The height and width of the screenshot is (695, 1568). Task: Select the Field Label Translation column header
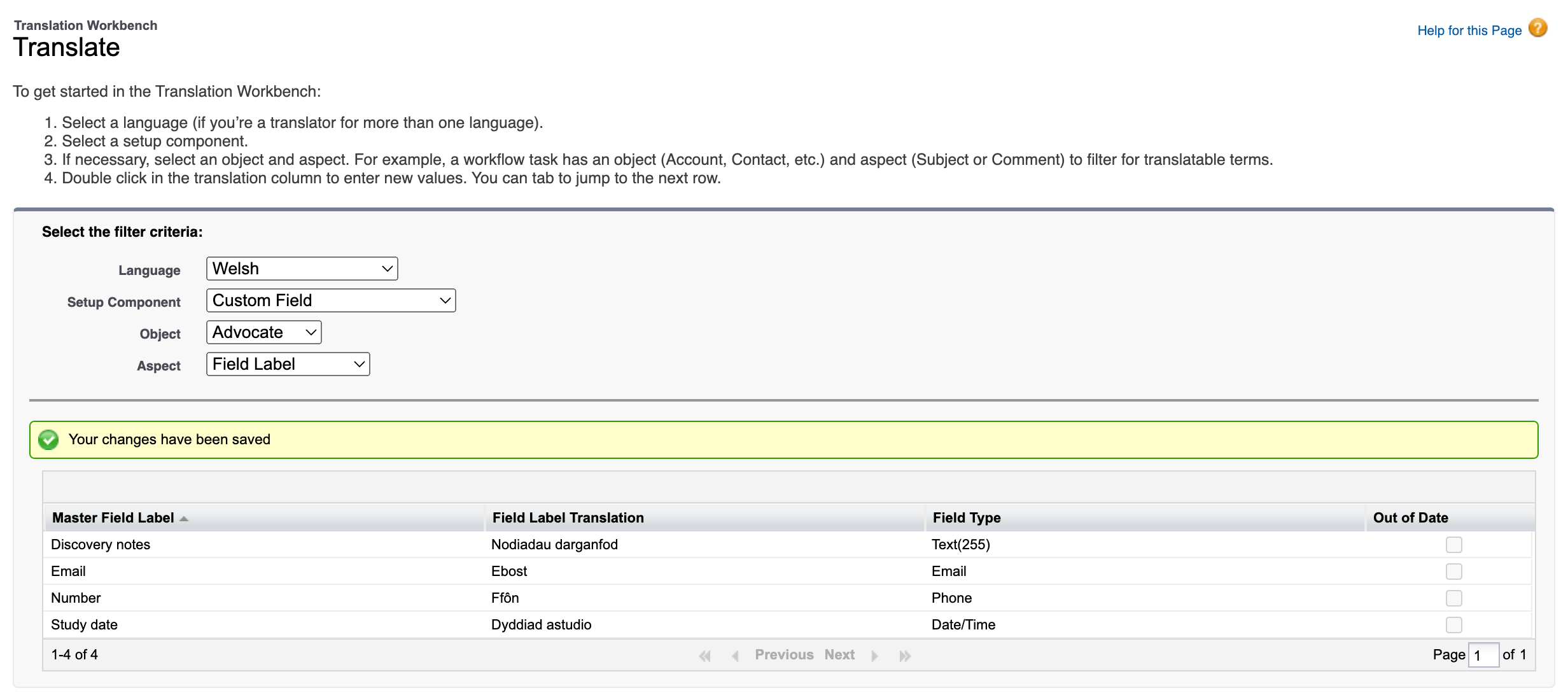567,517
